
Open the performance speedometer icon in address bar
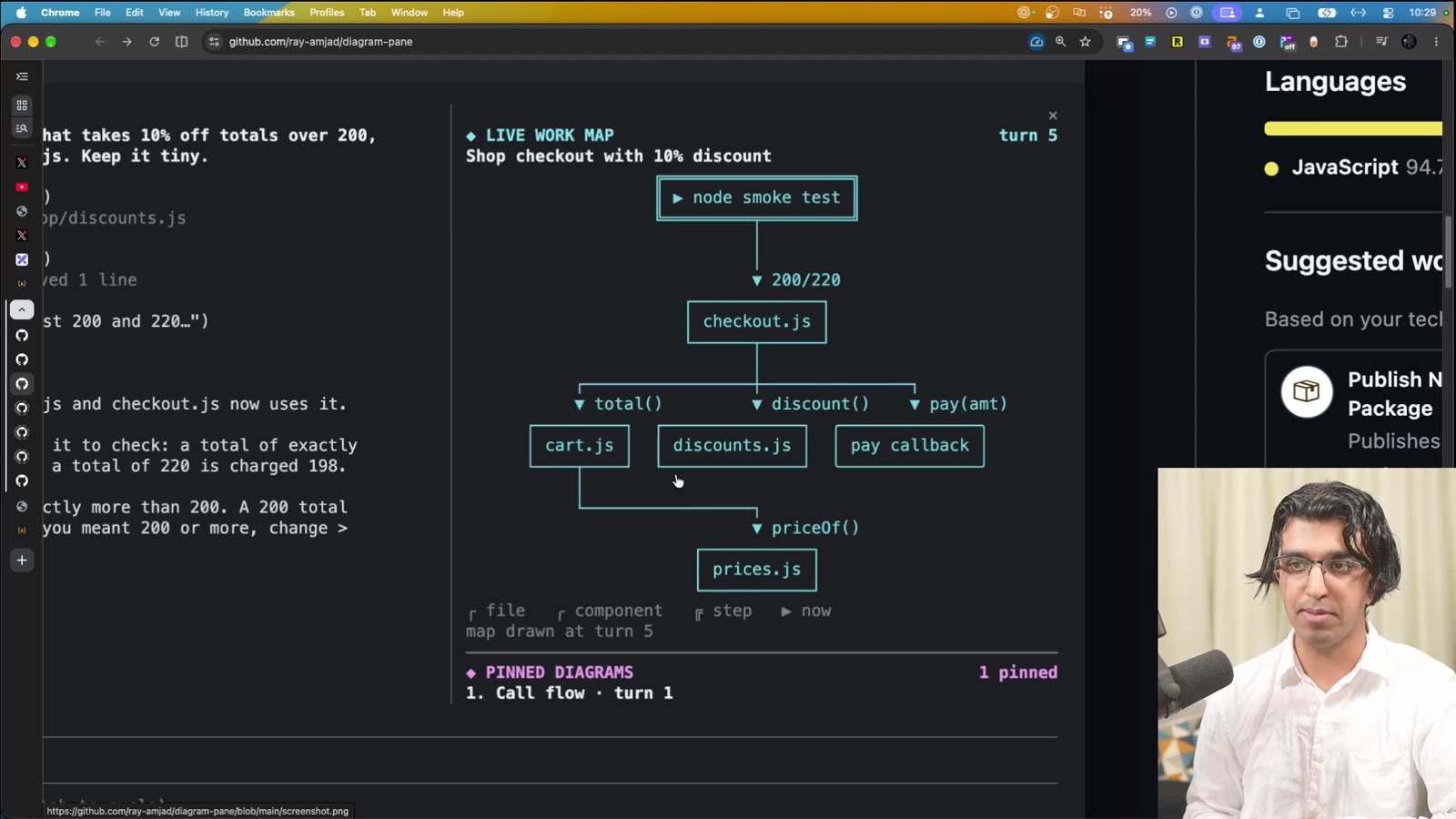pos(1036,42)
